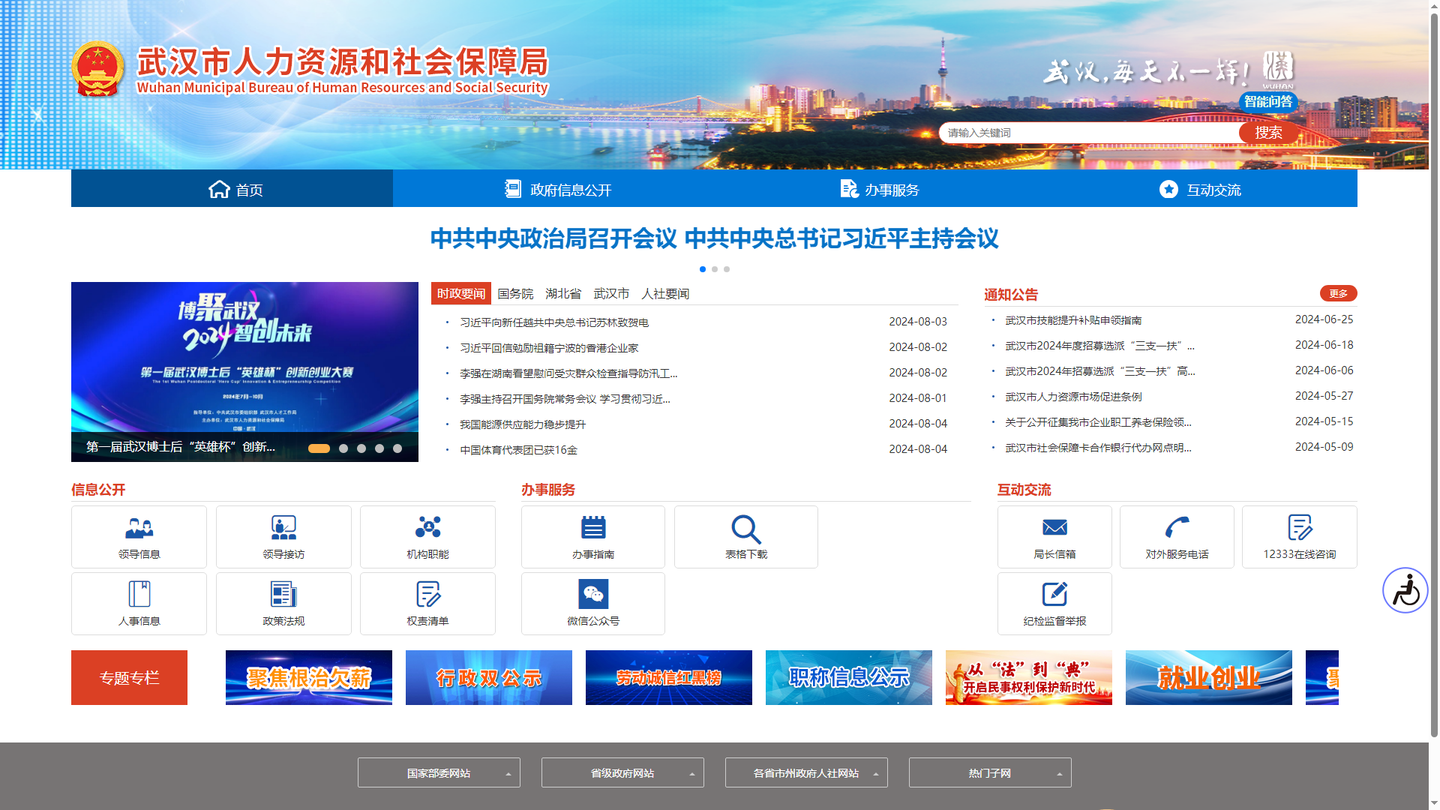Open notice 关于公开征集我市企业职工养老保险
This screenshot has width=1440, height=810.
[1098, 422]
